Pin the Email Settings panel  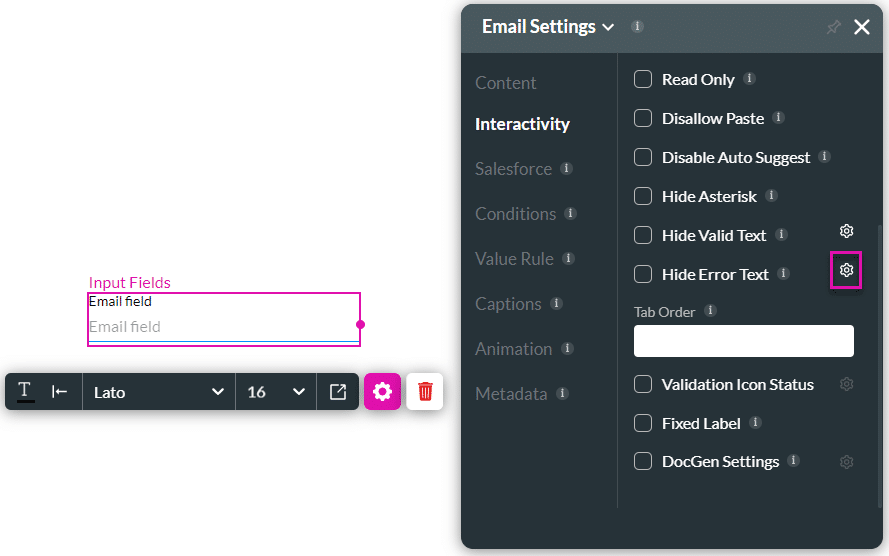[833, 28]
